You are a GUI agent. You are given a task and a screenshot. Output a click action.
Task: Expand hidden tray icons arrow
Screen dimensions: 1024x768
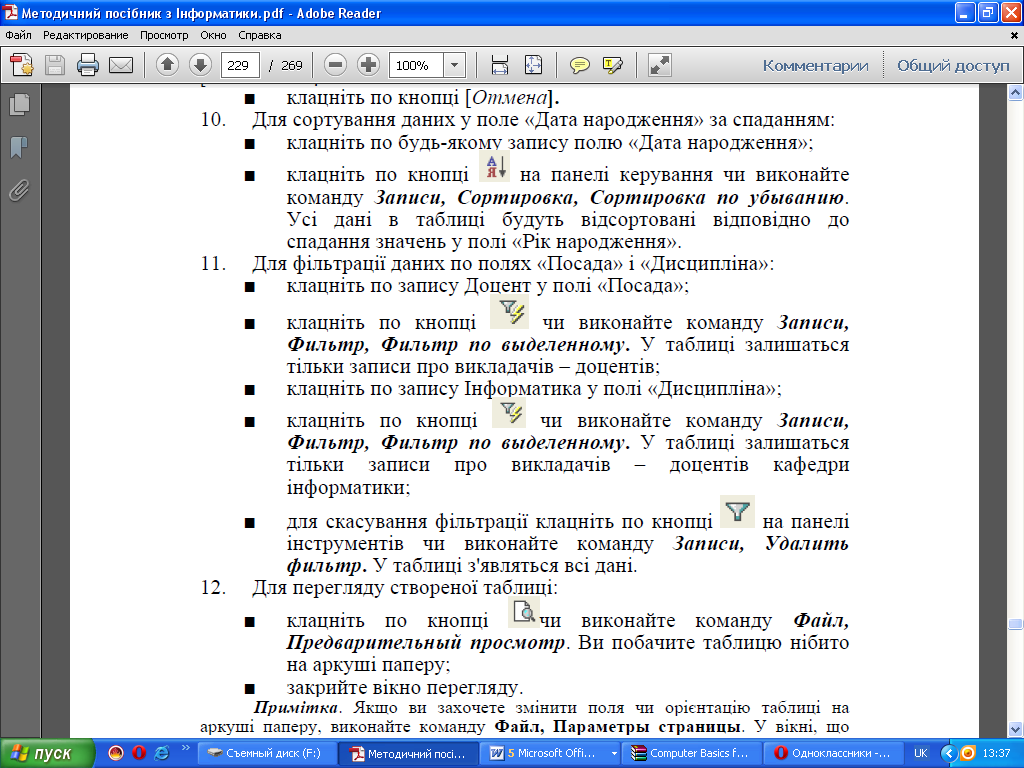pos(949,753)
